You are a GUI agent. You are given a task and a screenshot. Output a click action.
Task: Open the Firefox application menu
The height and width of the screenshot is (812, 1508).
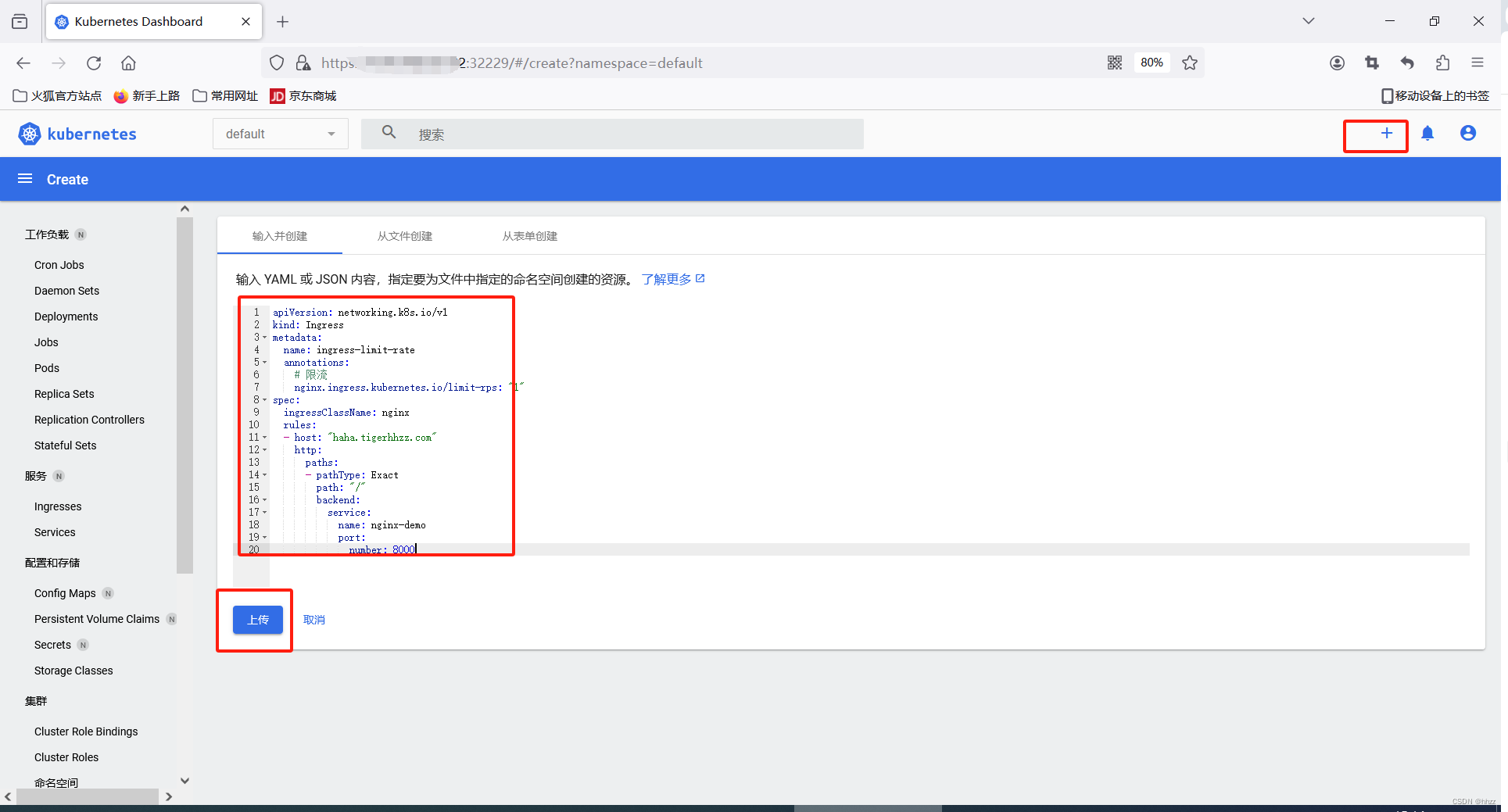coord(1478,63)
